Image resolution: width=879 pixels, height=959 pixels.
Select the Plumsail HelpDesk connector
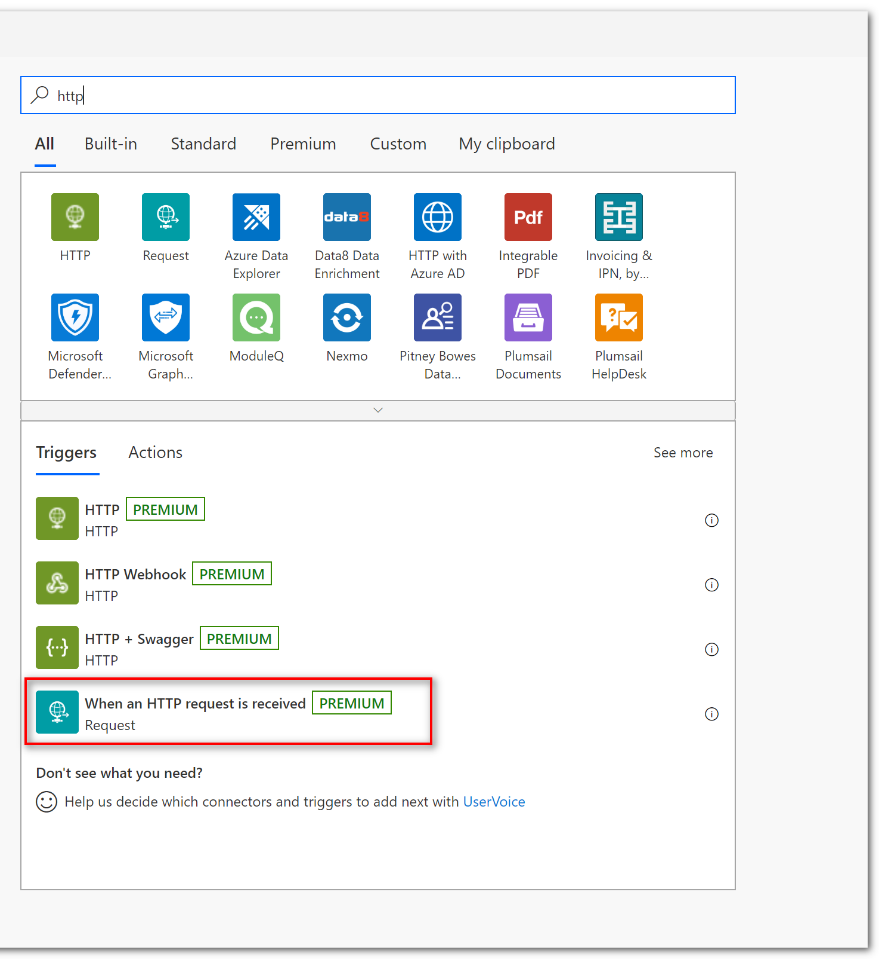618,317
